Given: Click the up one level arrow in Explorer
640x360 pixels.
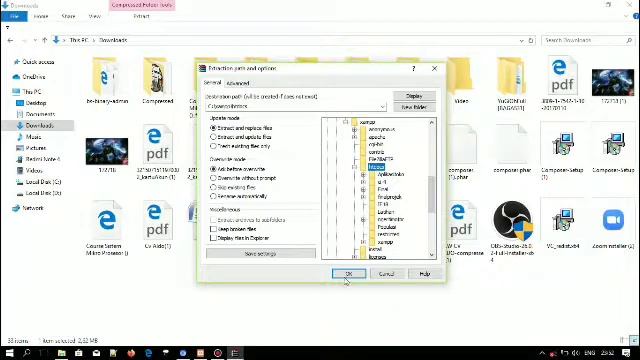Looking at the screenshot, I should tap(44, 40).
